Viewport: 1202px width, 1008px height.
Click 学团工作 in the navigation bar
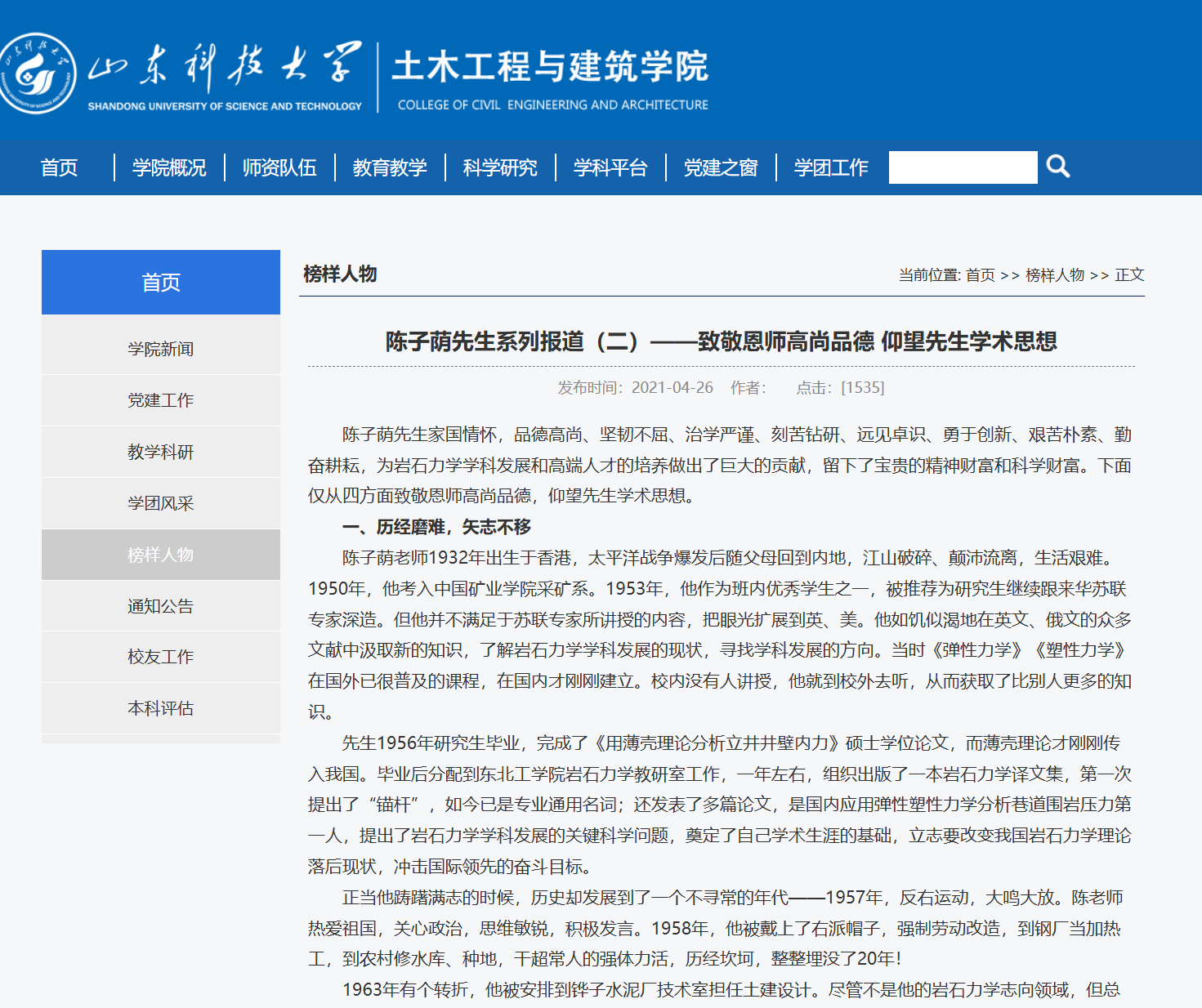click(x=831, y=168)
